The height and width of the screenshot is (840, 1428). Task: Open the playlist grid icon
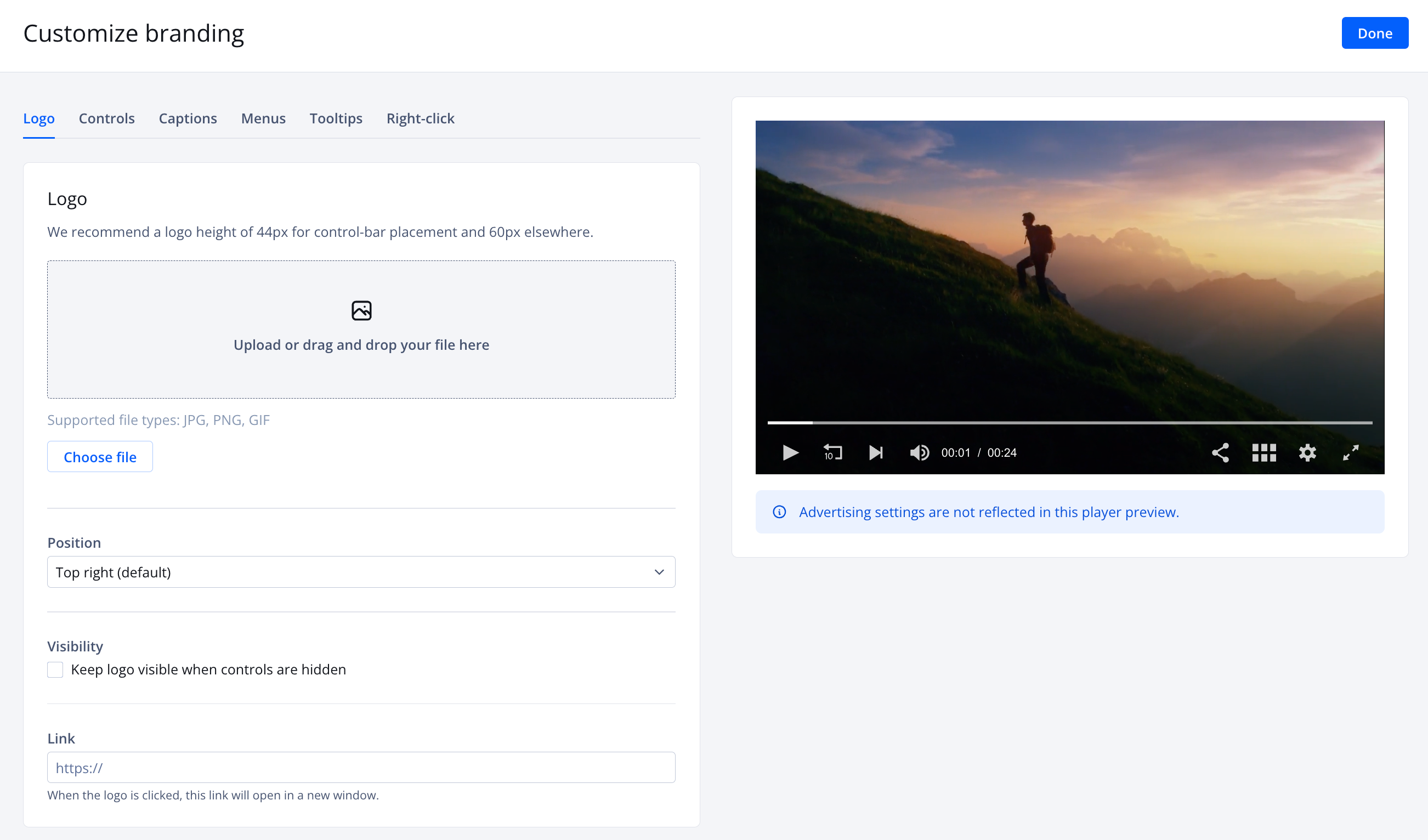click(x=1263, y=452)
